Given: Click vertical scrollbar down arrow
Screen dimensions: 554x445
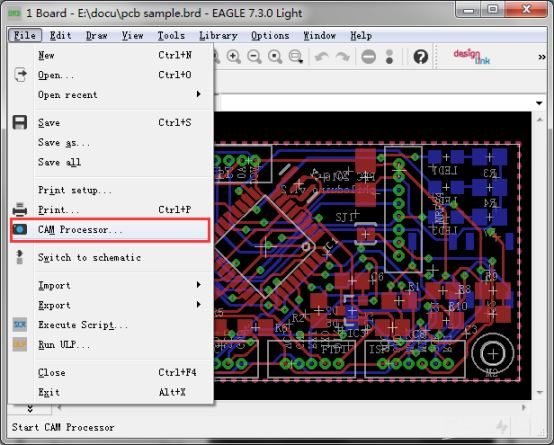Looking at the screenshot, I should pos(540,392).
